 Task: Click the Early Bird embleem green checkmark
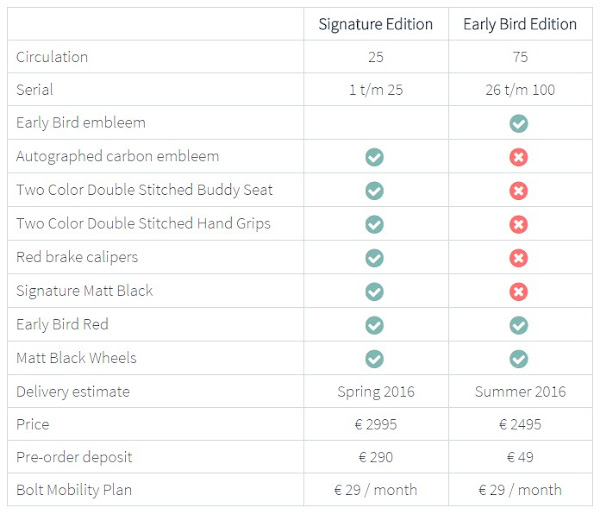(x=519, y=124)
